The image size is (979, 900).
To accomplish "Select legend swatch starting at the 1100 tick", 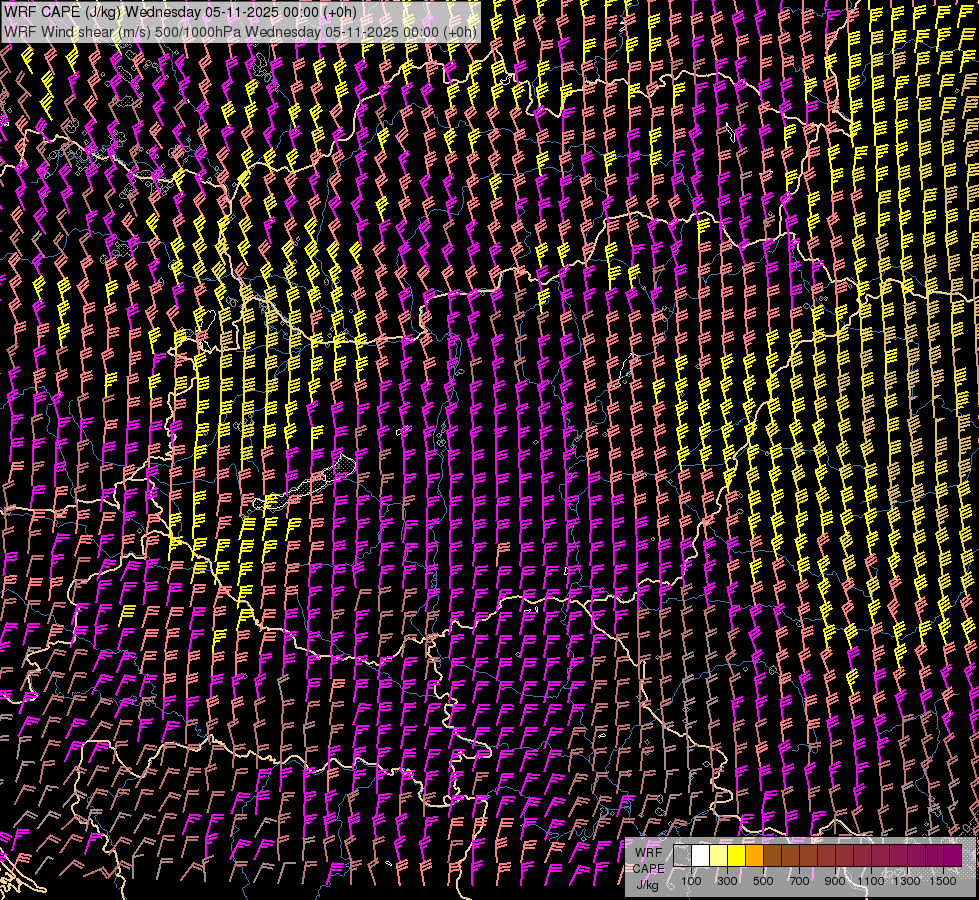I will click(x=880, y=856).
